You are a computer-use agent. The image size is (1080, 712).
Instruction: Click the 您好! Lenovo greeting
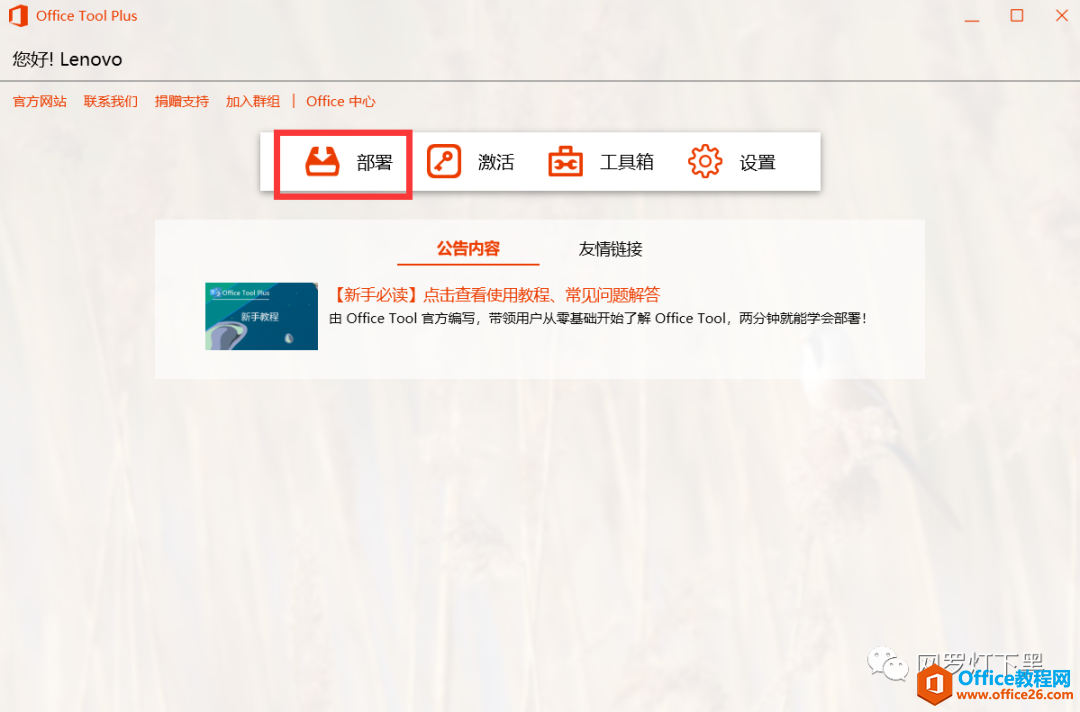(x=67, y=59)
